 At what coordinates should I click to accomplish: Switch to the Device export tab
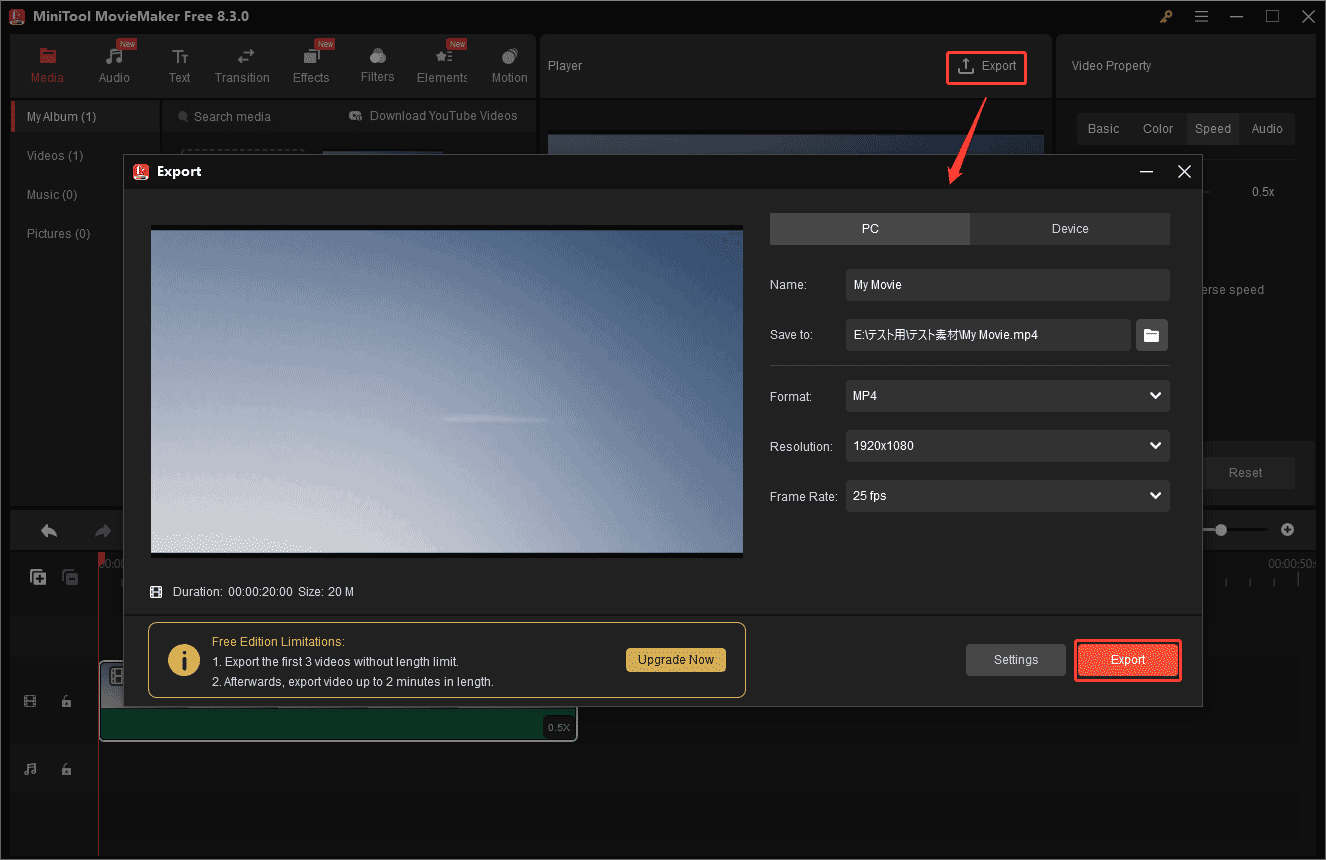(1070, 229)
